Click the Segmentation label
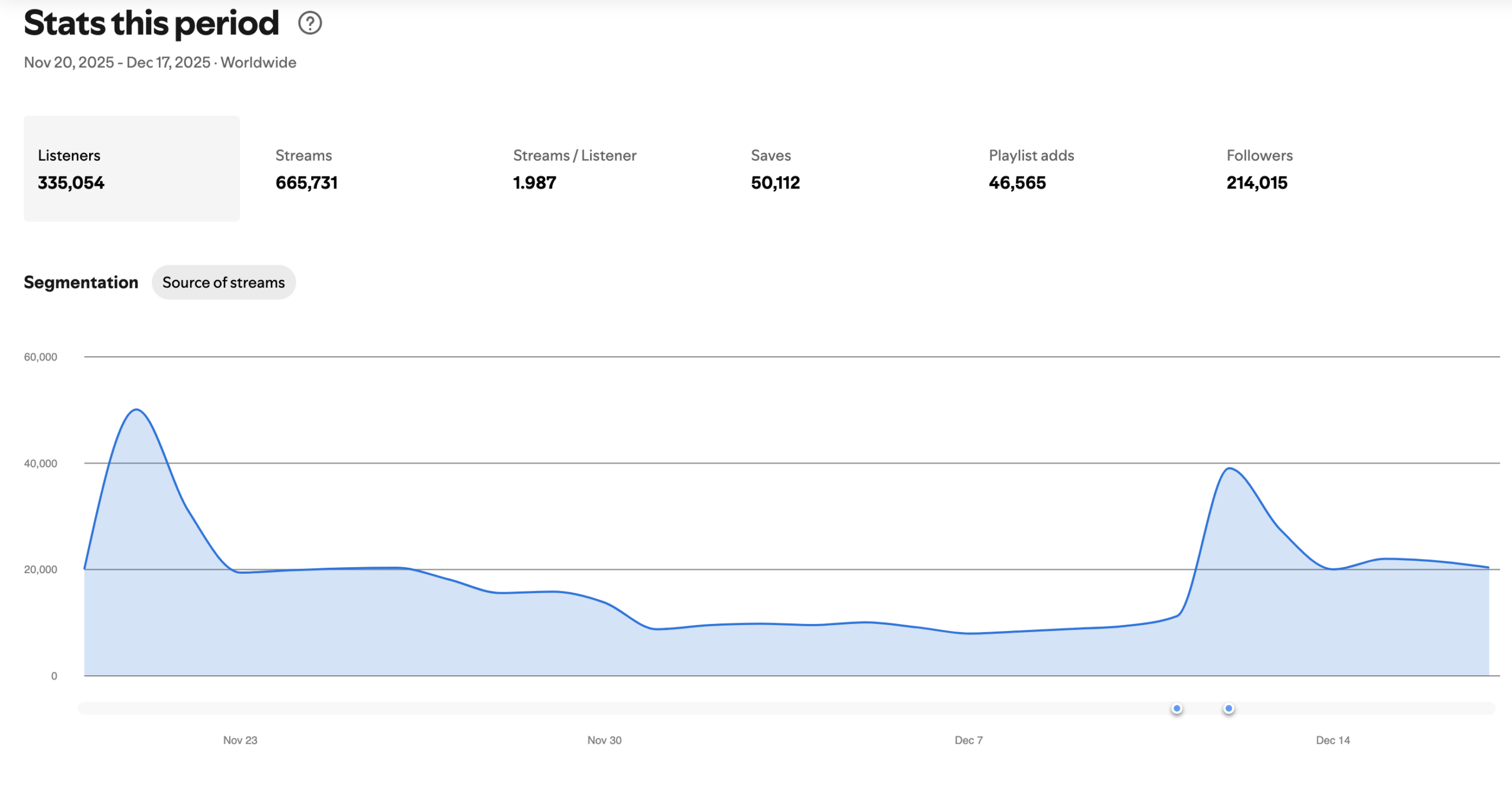This screenshot has width=1512, height=797. point(81,282)
